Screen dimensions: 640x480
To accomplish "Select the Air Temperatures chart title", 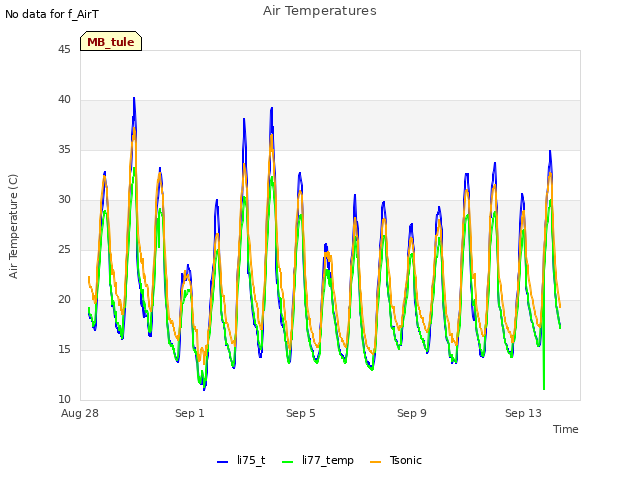I will click(x=320, y=11).
